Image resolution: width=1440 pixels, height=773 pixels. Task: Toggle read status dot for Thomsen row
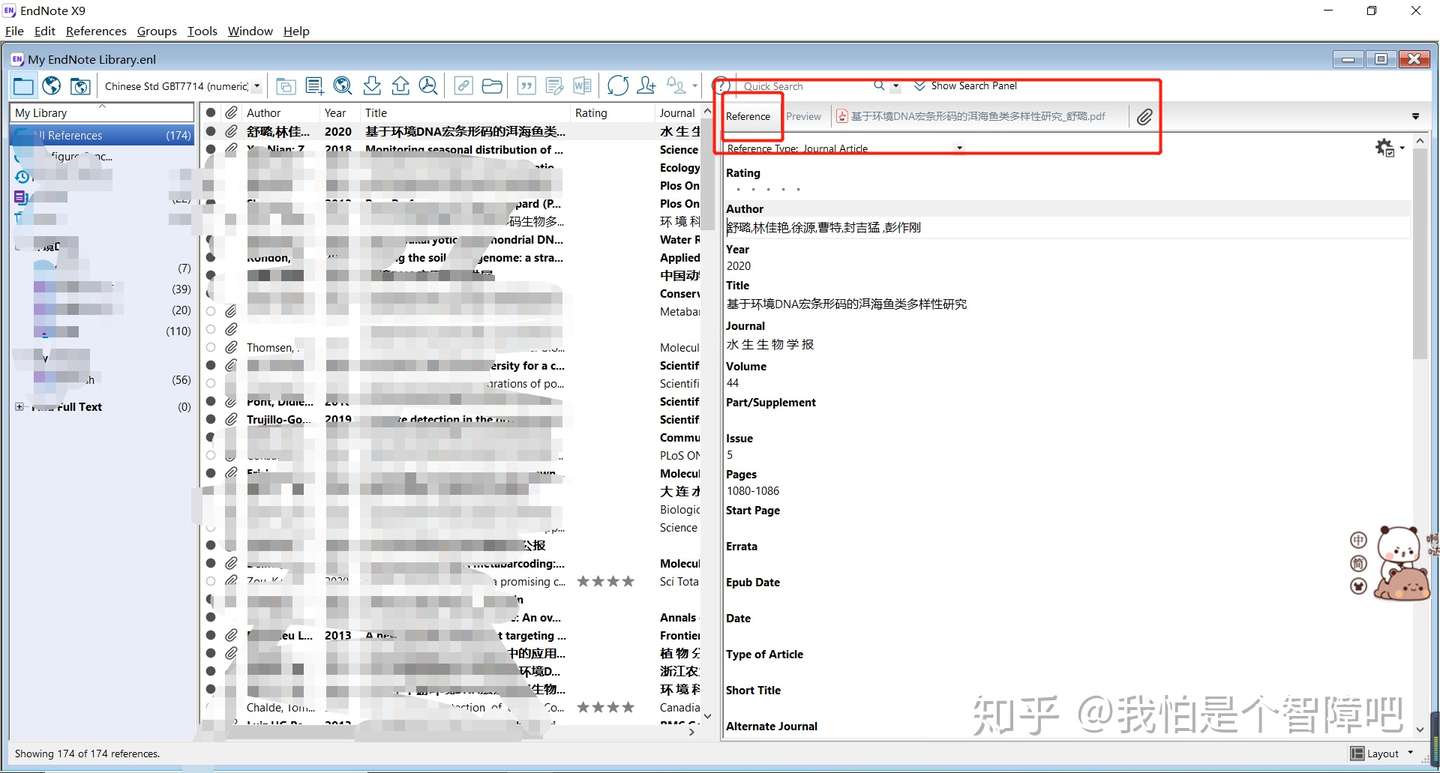pyautogui.click(x=211, y=347)
